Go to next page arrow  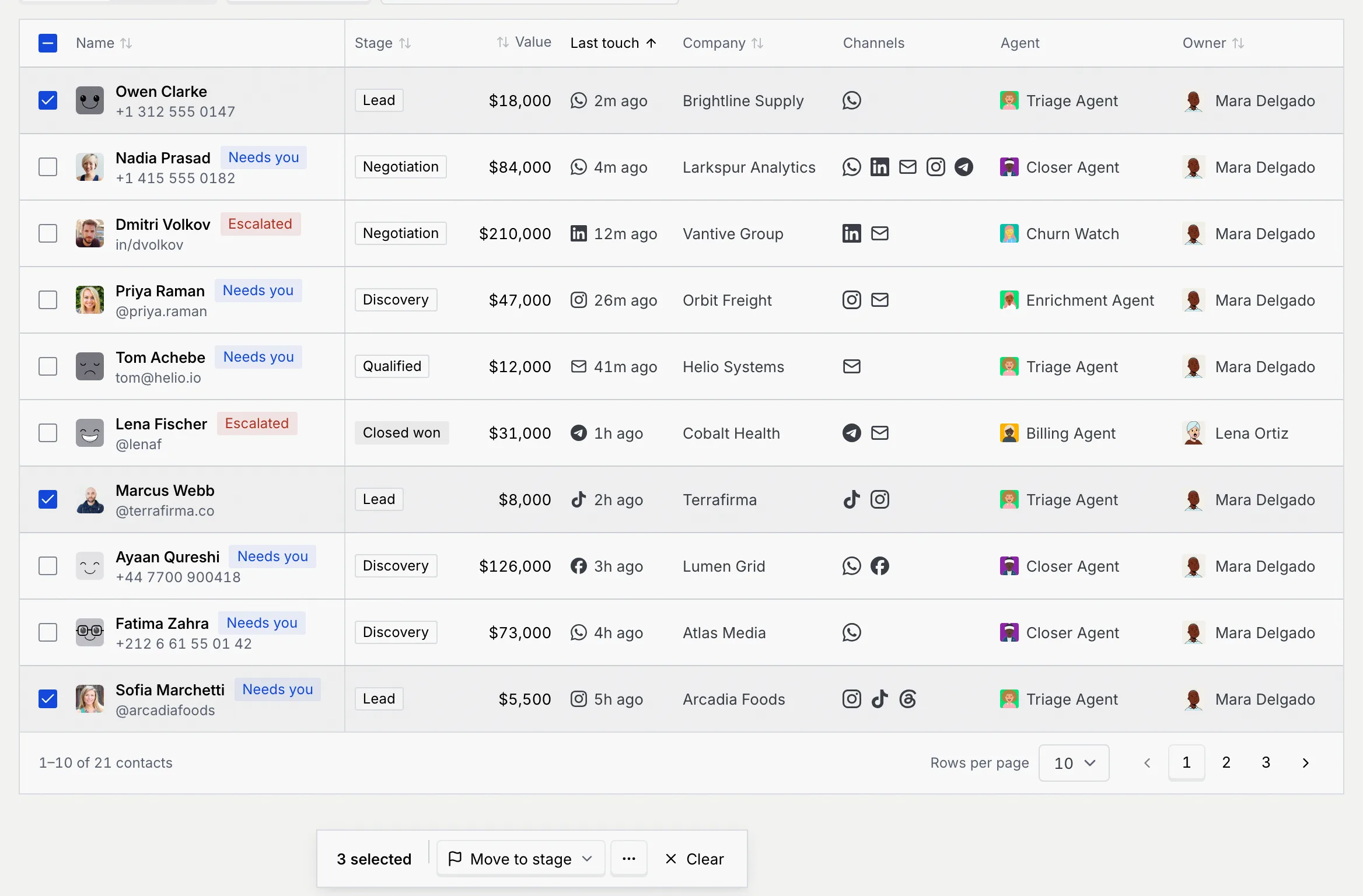(x=1305, y=762)
